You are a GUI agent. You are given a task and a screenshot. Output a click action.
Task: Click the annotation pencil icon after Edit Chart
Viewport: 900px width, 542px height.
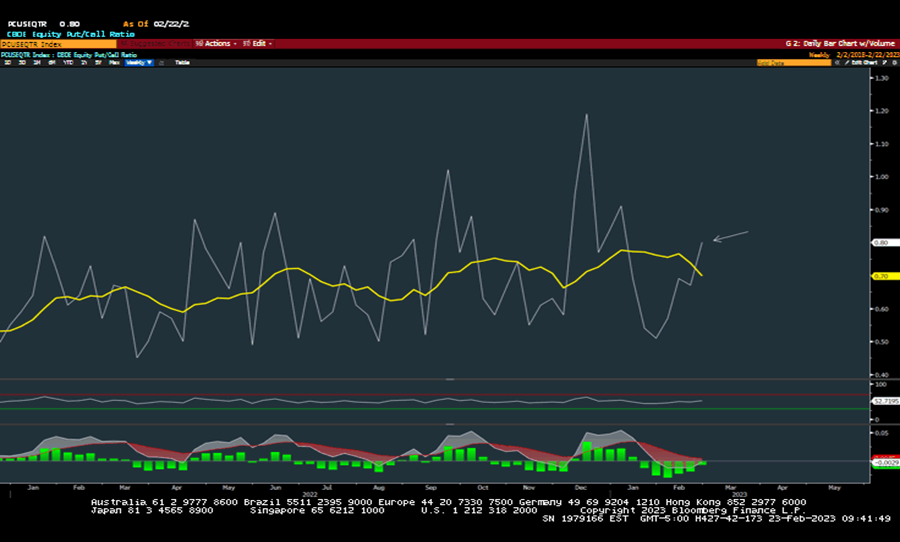tap(885, 63)
